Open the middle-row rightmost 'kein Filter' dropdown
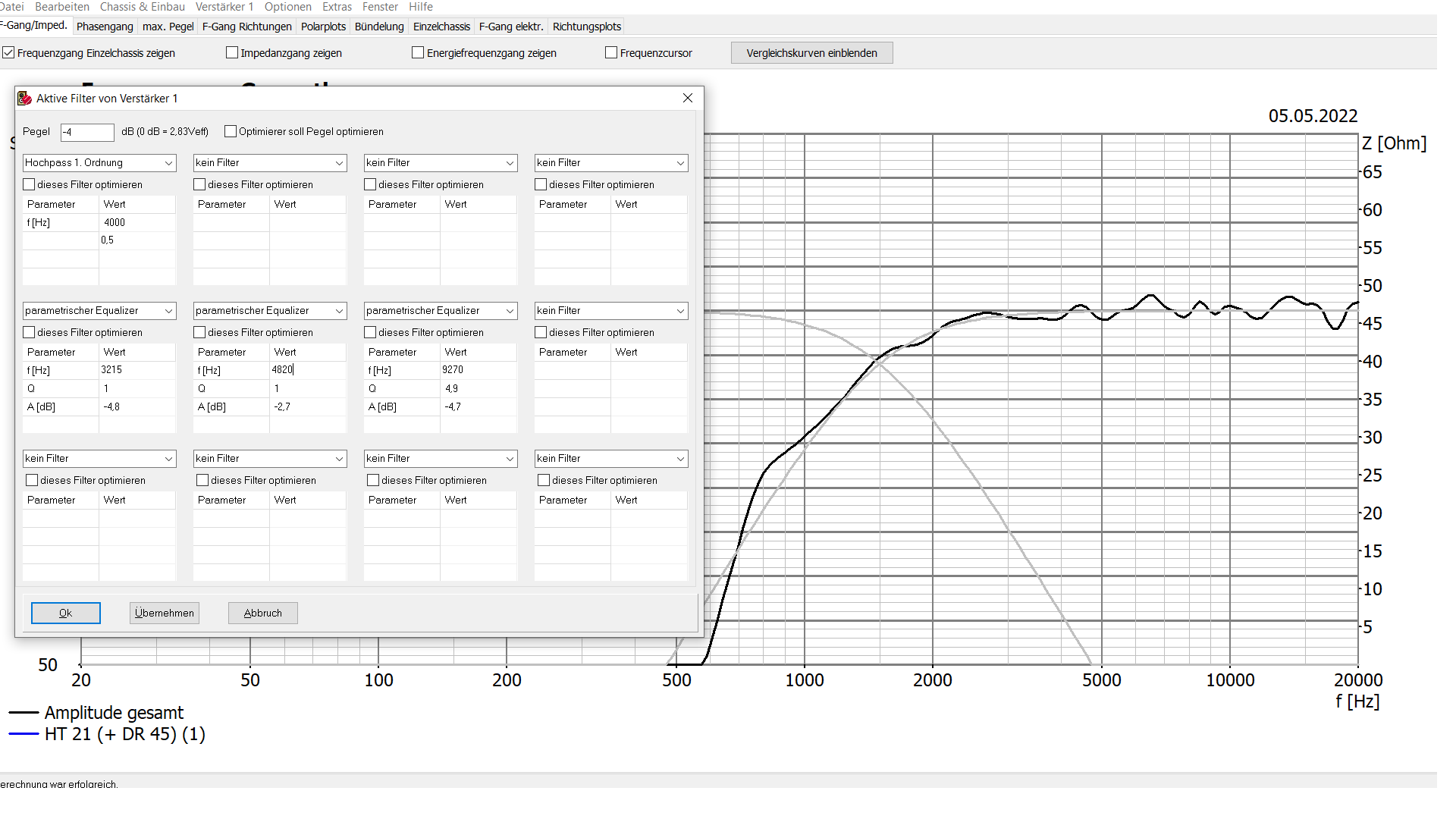Screen dimensions: 1456x819 click(x=611, y=311)
